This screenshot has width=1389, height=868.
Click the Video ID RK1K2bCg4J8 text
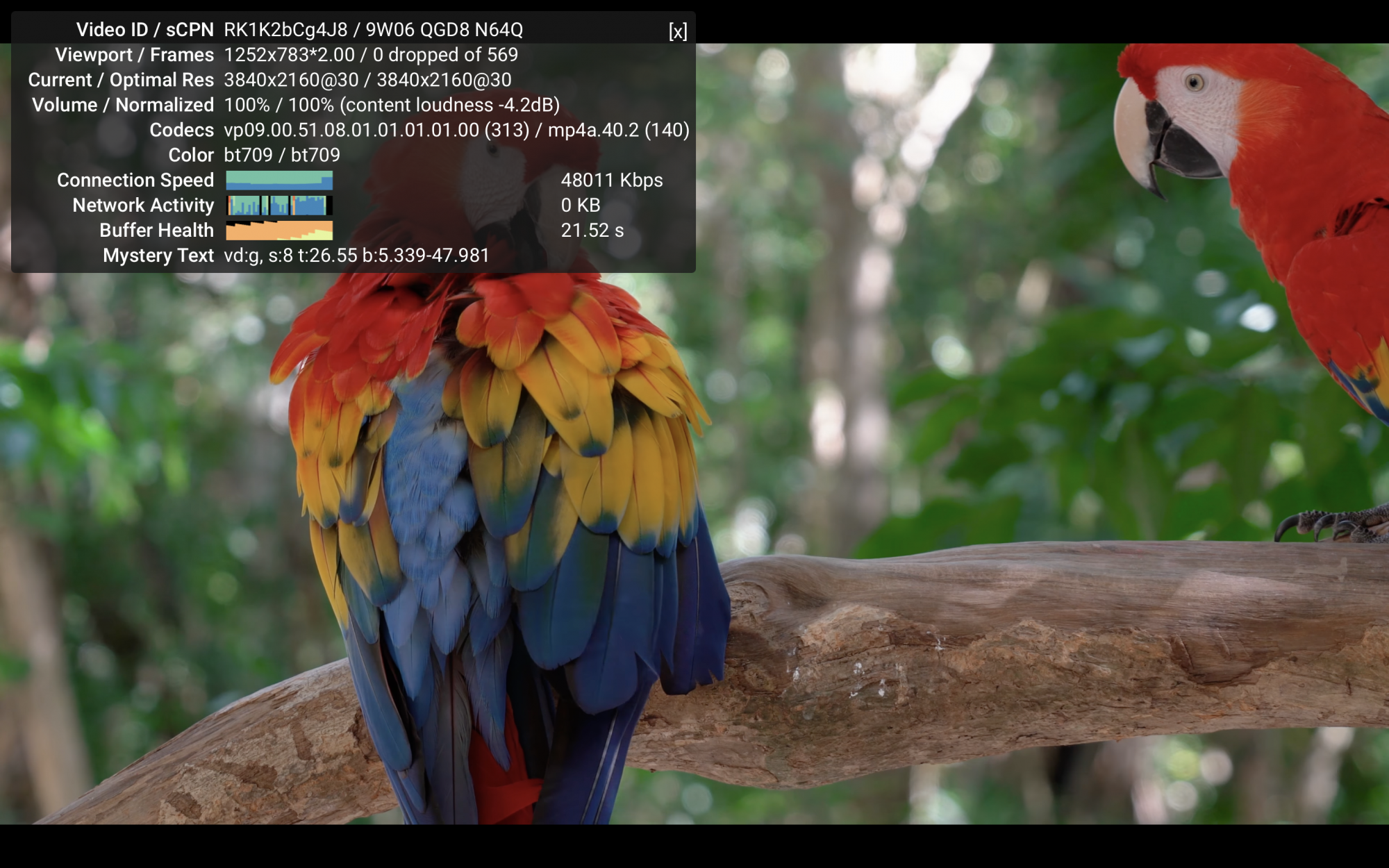pyautogui.click(x=285, y=30)
